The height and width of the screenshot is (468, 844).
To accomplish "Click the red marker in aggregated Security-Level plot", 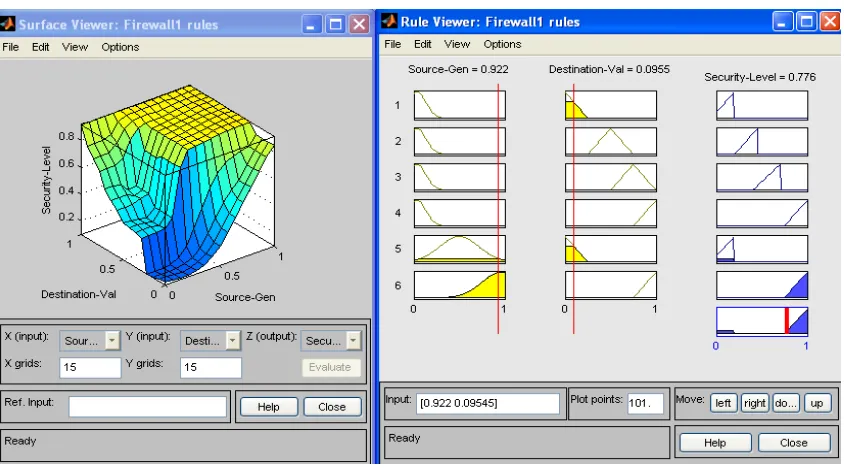I will pyautogui.click(x=787, y=320).
